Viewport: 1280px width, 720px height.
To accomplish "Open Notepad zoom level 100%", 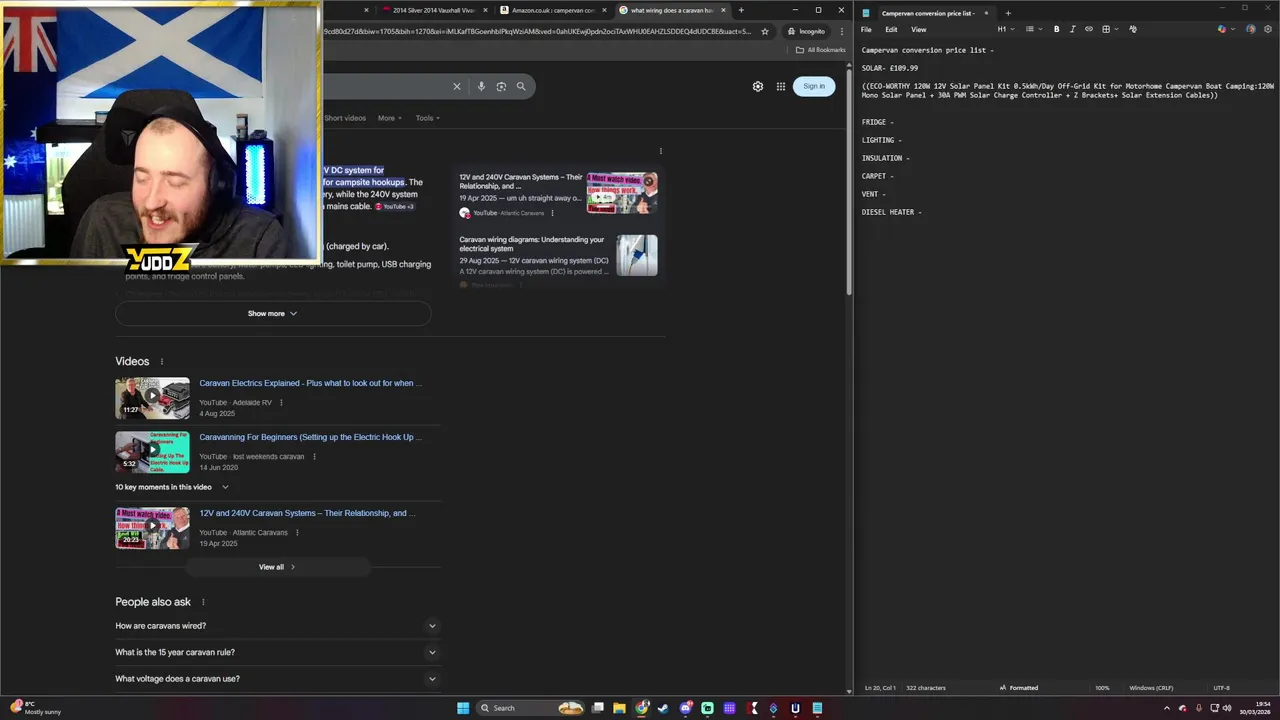I will [1102, 688].
